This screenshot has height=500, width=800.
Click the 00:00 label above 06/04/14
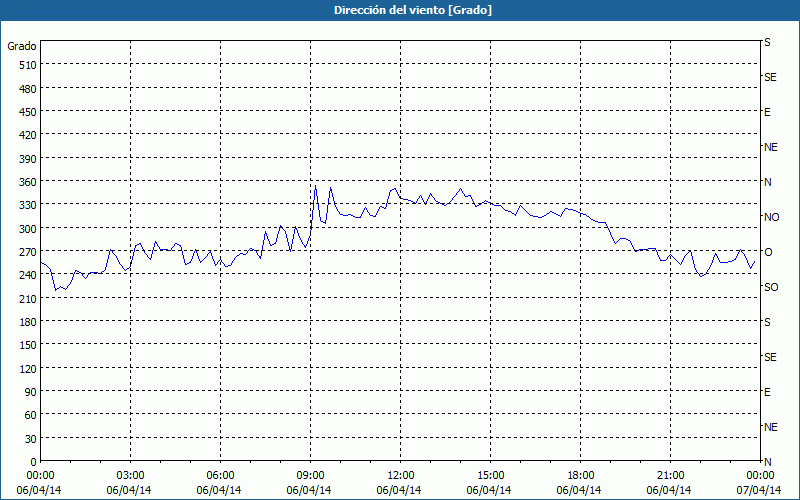(x=40, y=476)
